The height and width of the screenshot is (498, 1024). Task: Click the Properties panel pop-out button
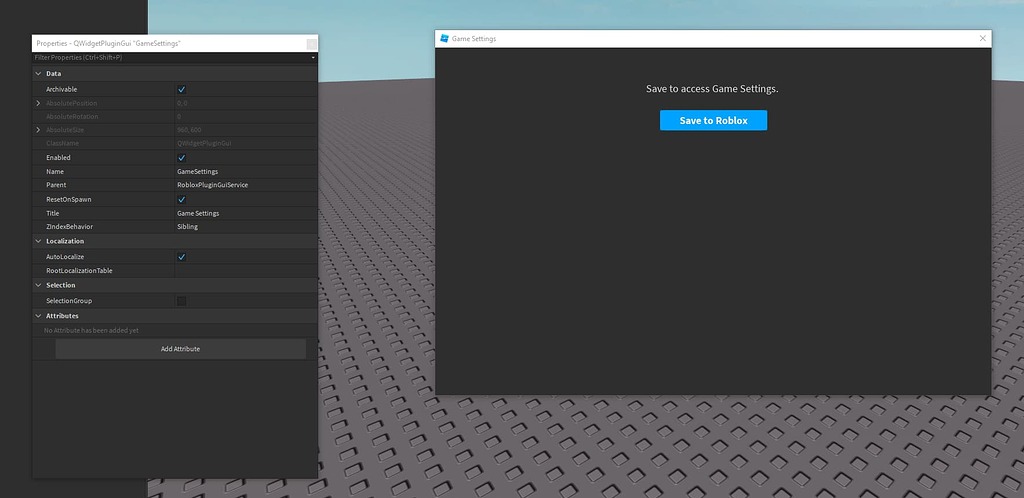click(312, 44)
